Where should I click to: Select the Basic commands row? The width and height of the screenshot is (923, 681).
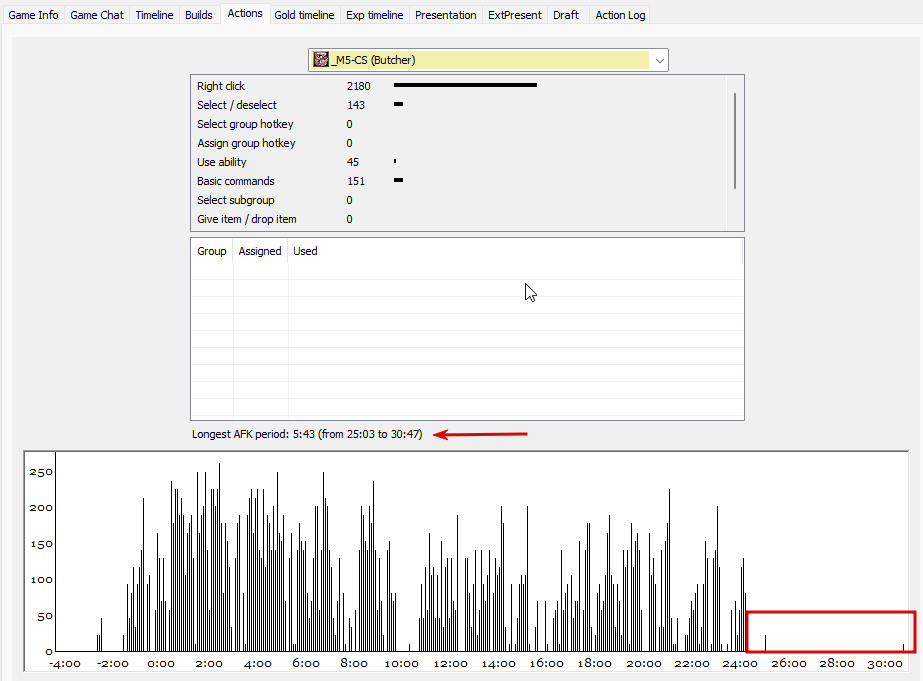[459, 181]
